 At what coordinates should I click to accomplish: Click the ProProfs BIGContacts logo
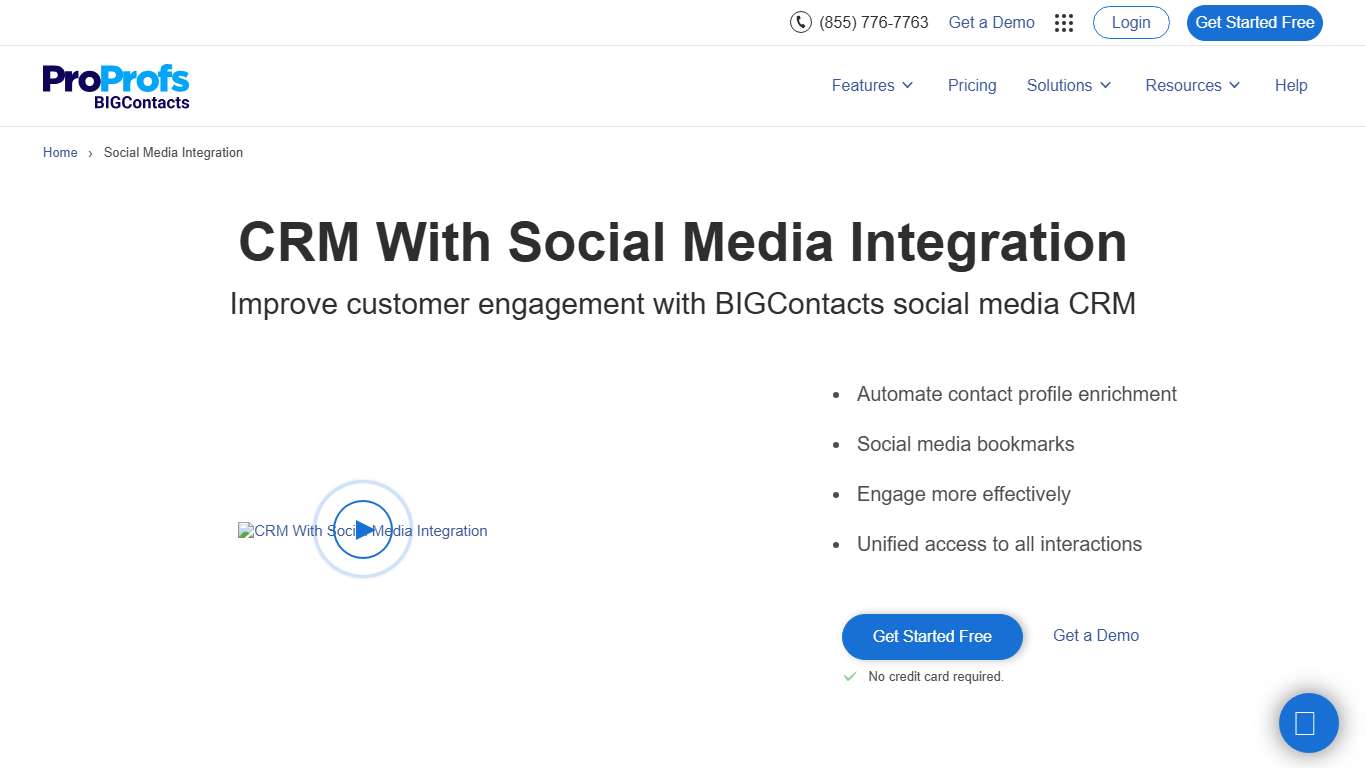(115, 86)
